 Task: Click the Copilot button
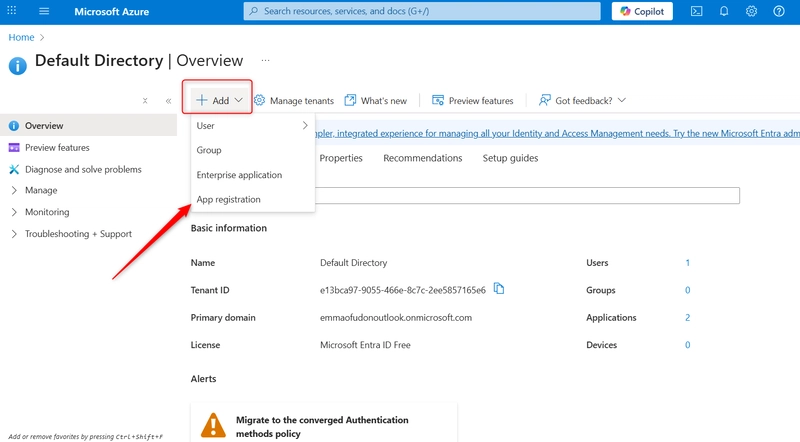tap(642, 11)
